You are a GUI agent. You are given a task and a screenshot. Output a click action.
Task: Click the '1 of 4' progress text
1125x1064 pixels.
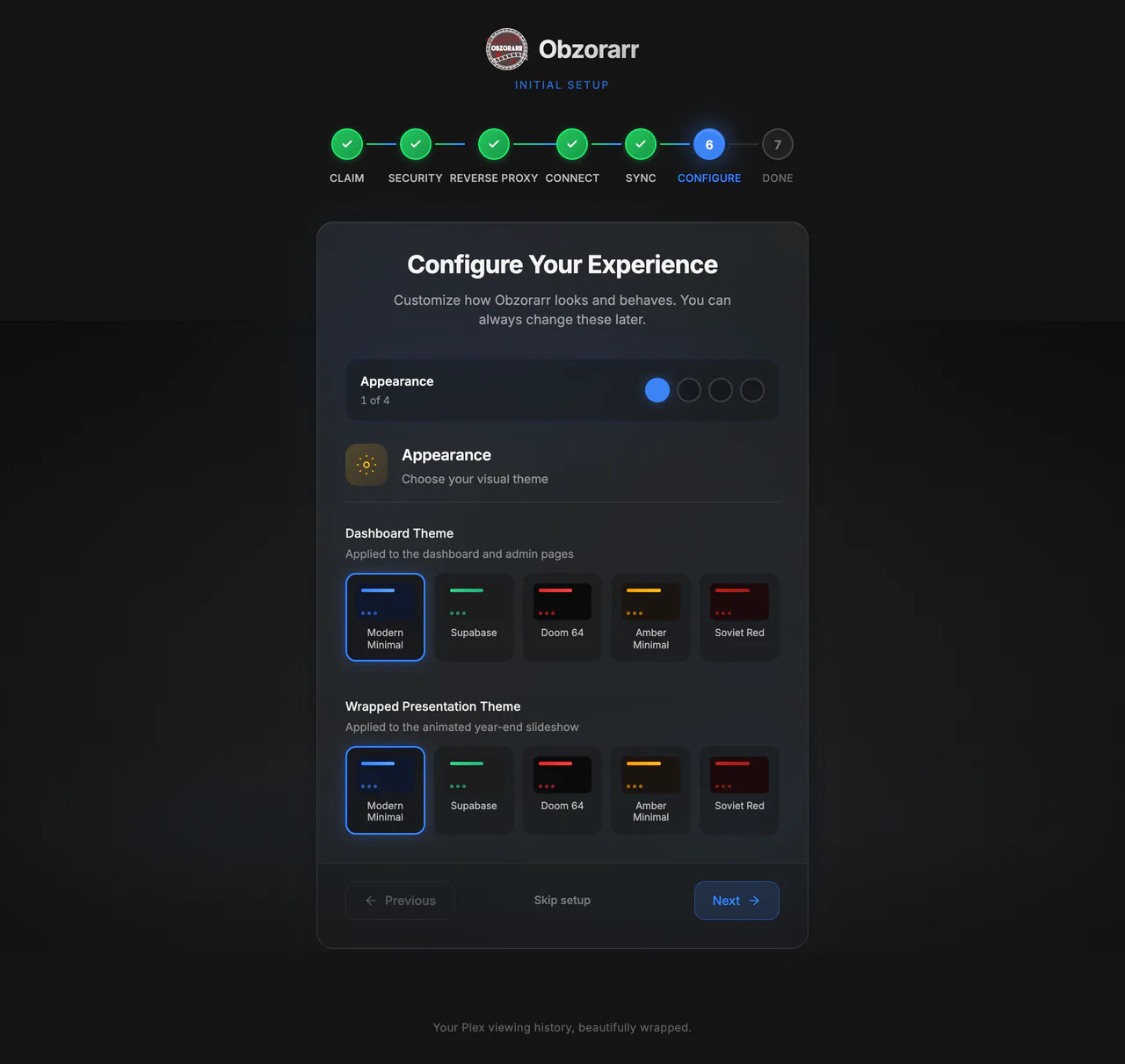[x=375, y=401]
